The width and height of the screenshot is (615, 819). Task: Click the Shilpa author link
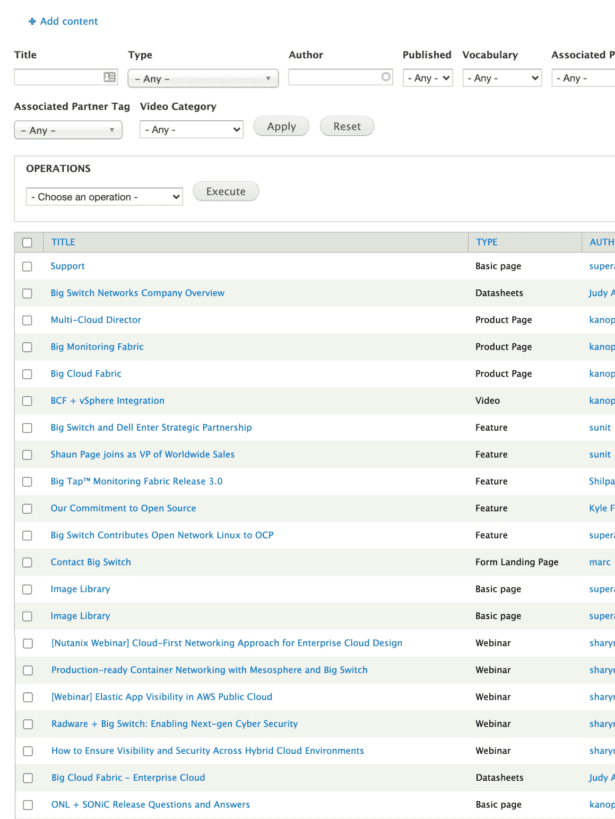point(602,481)
